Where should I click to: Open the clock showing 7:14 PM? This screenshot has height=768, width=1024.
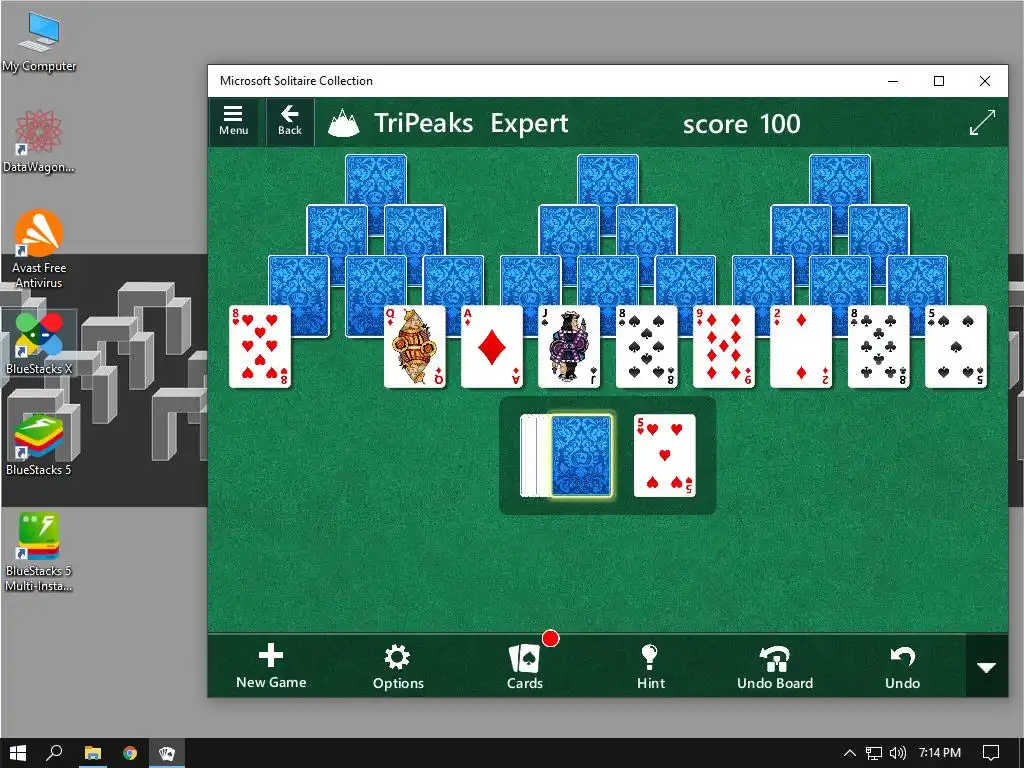tap(940, 753)
